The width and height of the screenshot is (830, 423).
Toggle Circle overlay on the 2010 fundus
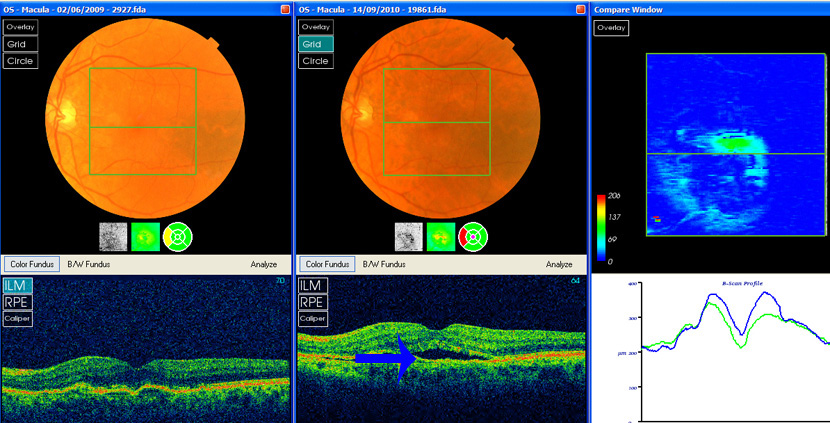(x=315, y=61)
